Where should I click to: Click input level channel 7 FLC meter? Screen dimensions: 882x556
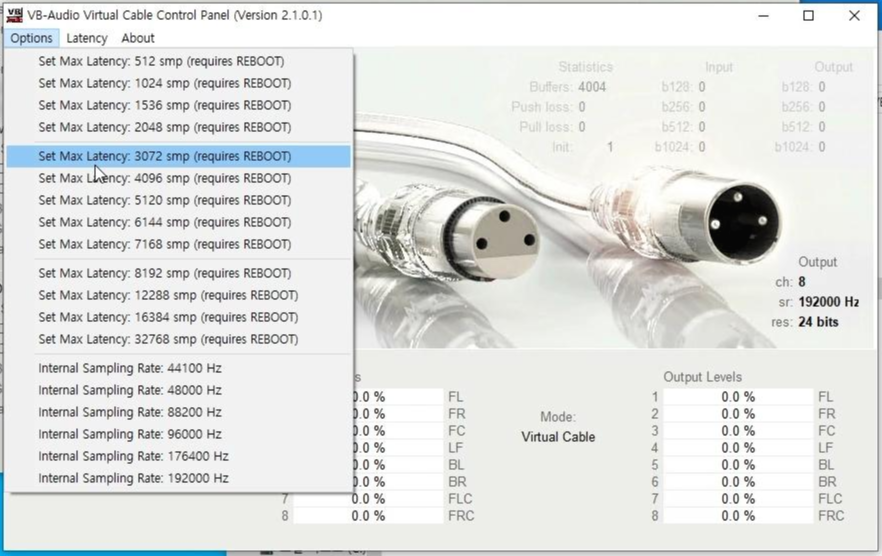point(368,499)
